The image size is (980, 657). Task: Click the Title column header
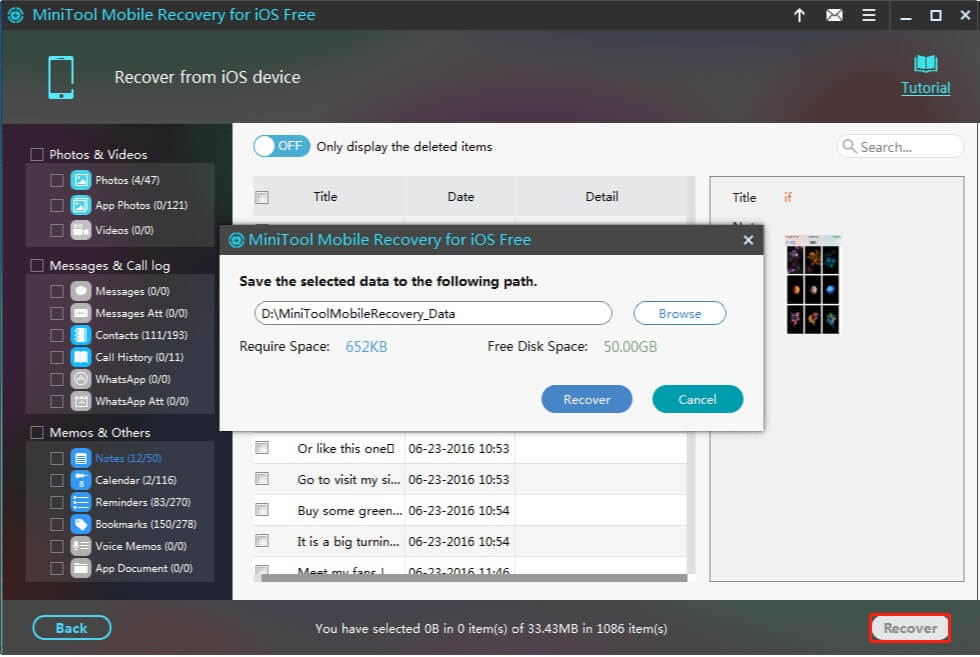[x=325, y=197]
